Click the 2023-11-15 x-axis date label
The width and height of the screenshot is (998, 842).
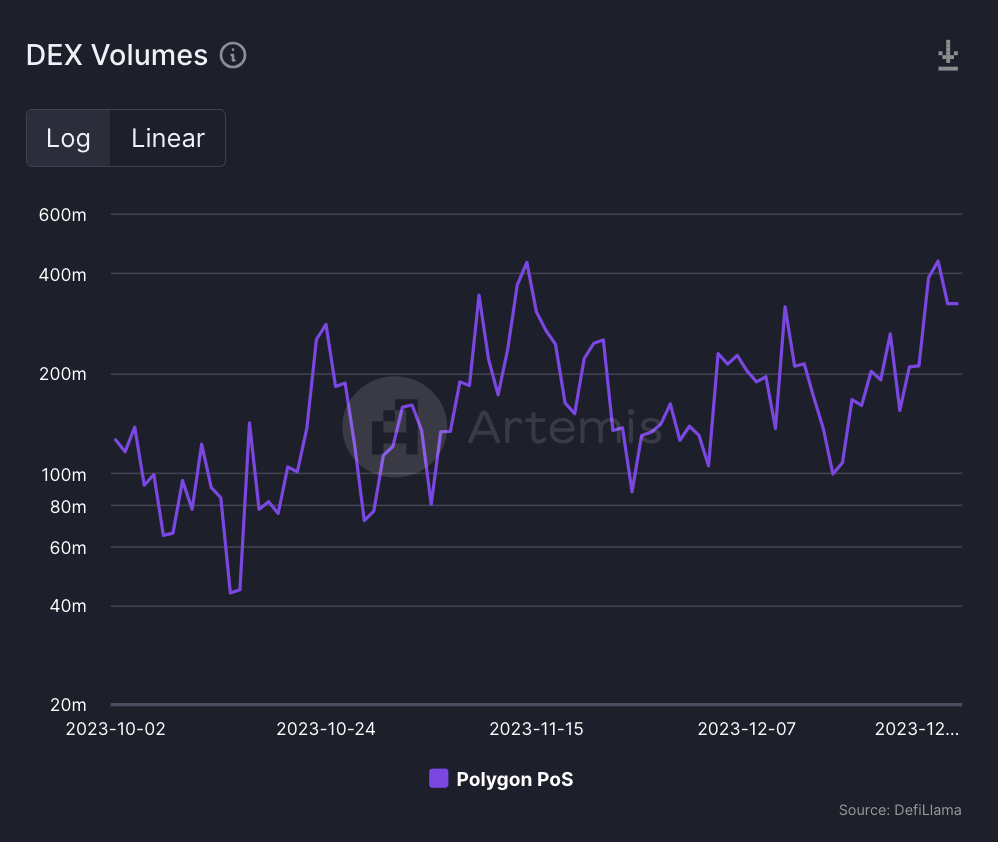pyautogui.click(x=536, y=729)
